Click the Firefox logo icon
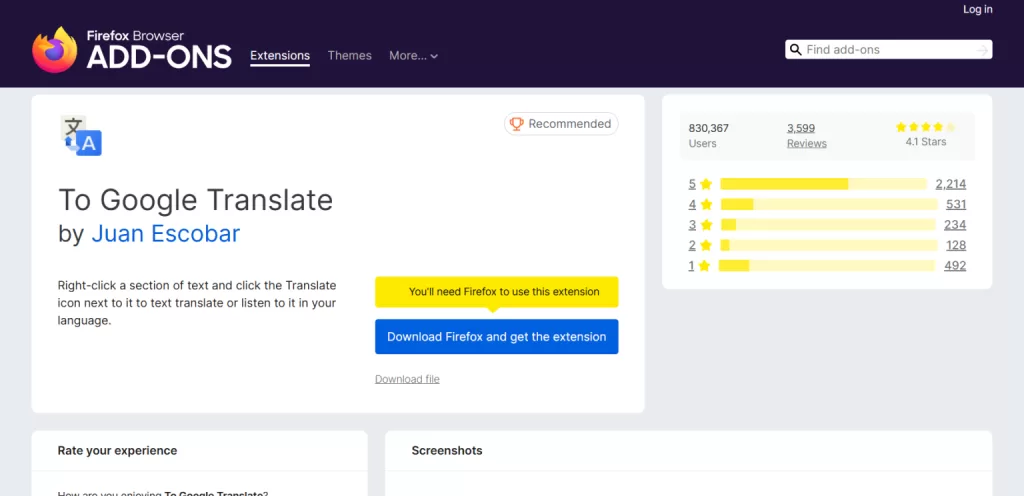Screen dimensions: 1024x496 click(x=54, y=50)
